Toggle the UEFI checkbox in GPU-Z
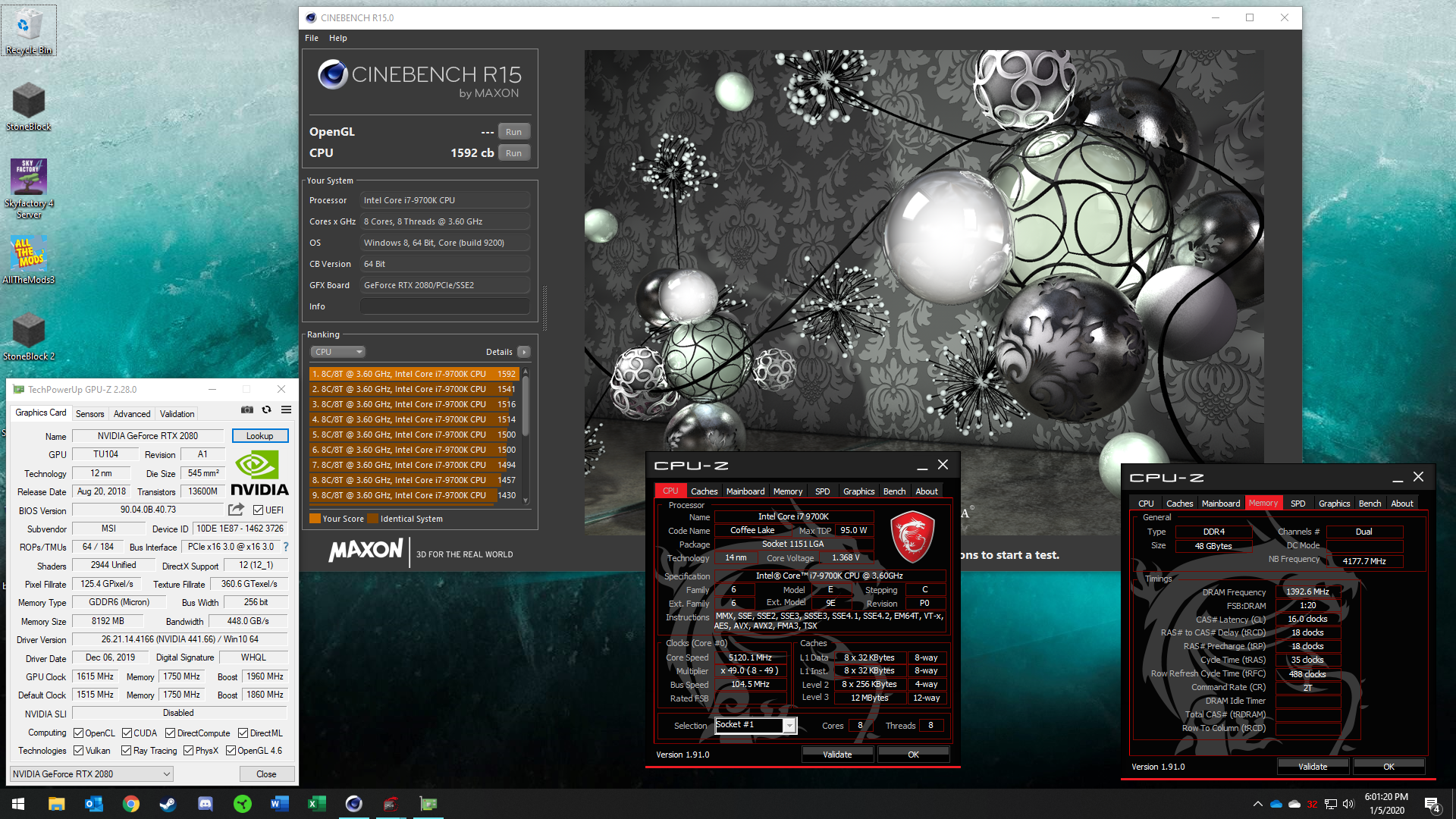The height and width of the screenshot is (819, 1456). click(x=259, y=510)
